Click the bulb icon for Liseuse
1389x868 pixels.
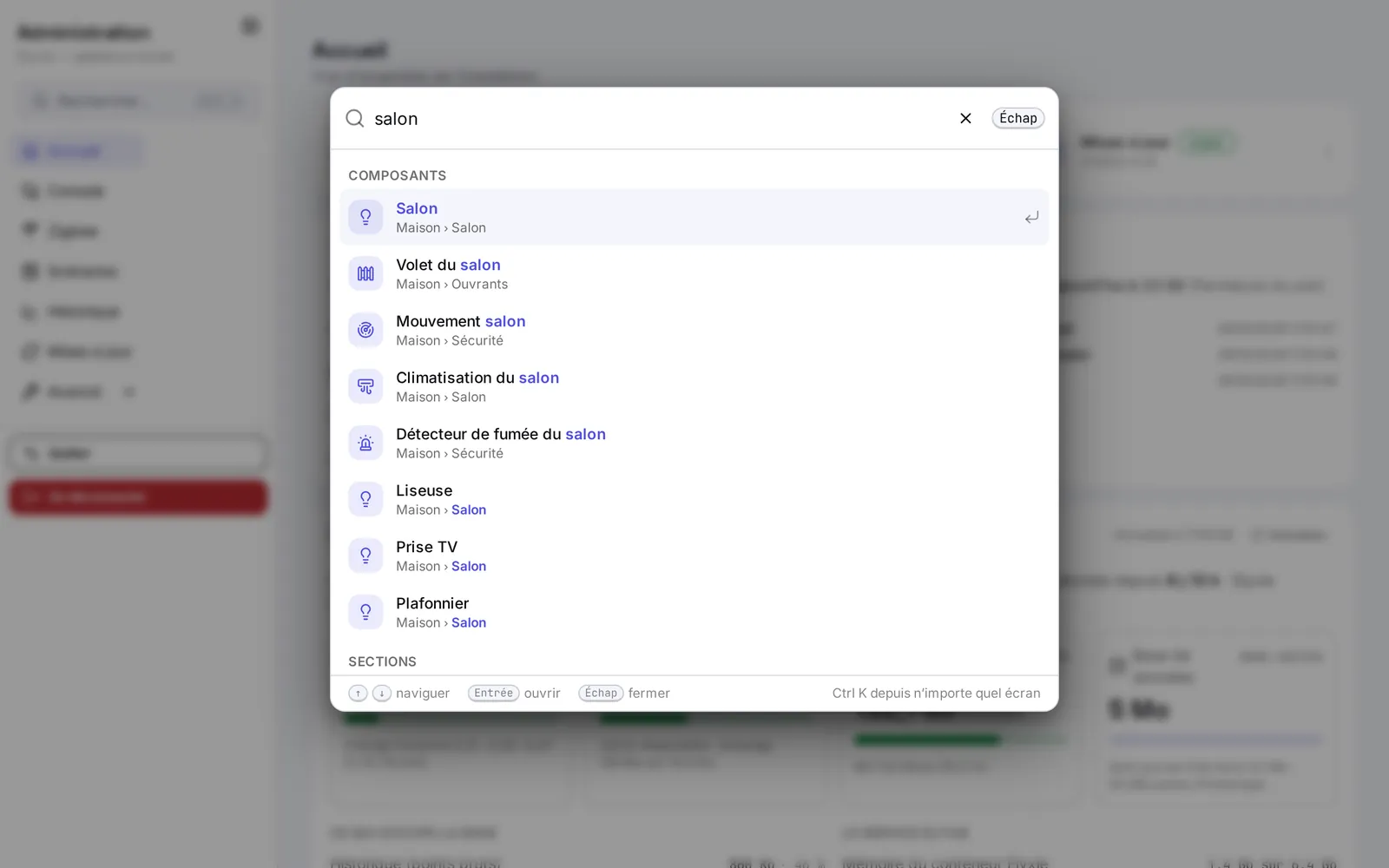[365, 499]
